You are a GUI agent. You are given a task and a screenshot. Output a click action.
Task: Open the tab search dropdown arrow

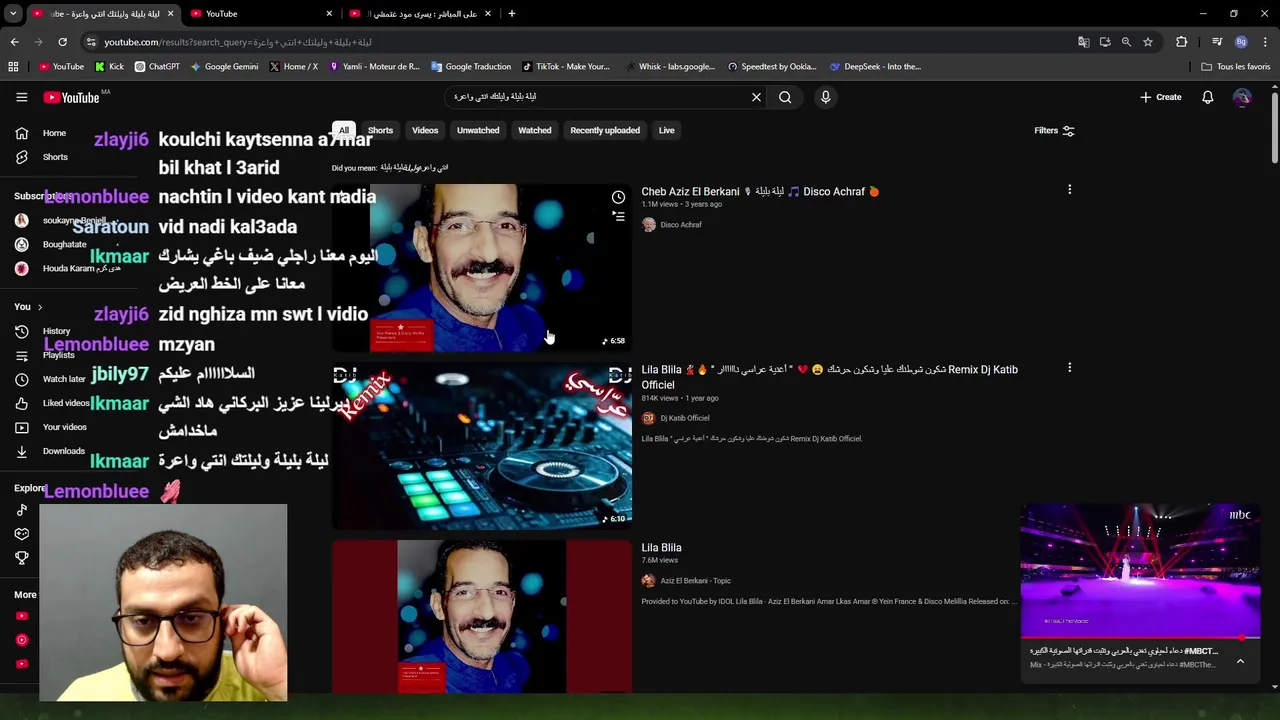[14, 14]
